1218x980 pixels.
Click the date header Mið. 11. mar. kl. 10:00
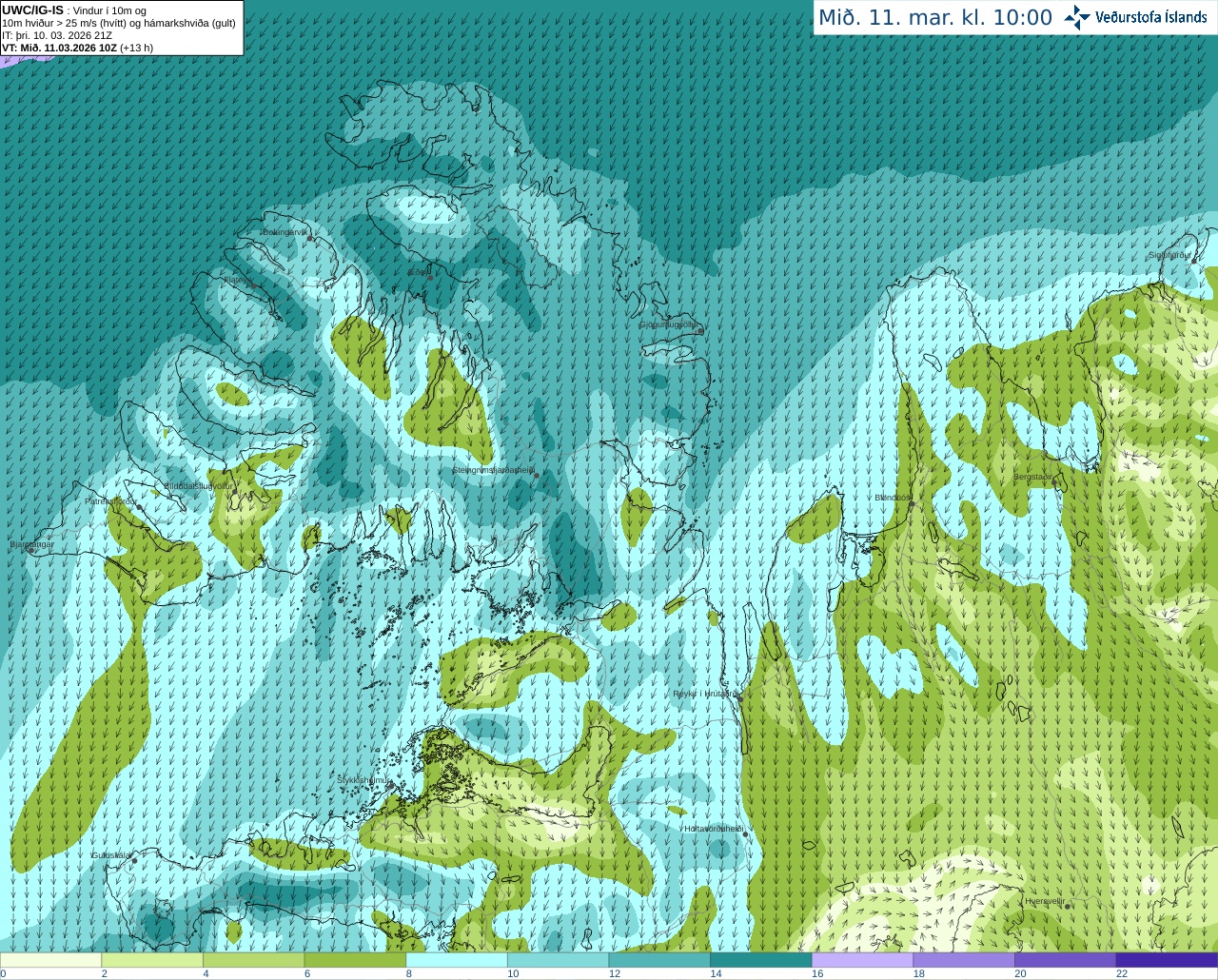(x=935, y=17)
